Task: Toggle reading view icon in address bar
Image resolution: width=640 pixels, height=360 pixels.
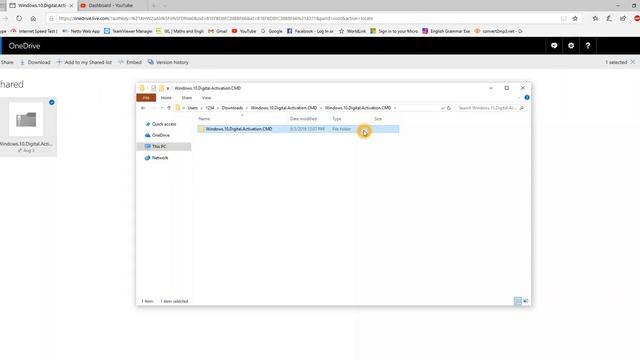Action: click(564, 18)
